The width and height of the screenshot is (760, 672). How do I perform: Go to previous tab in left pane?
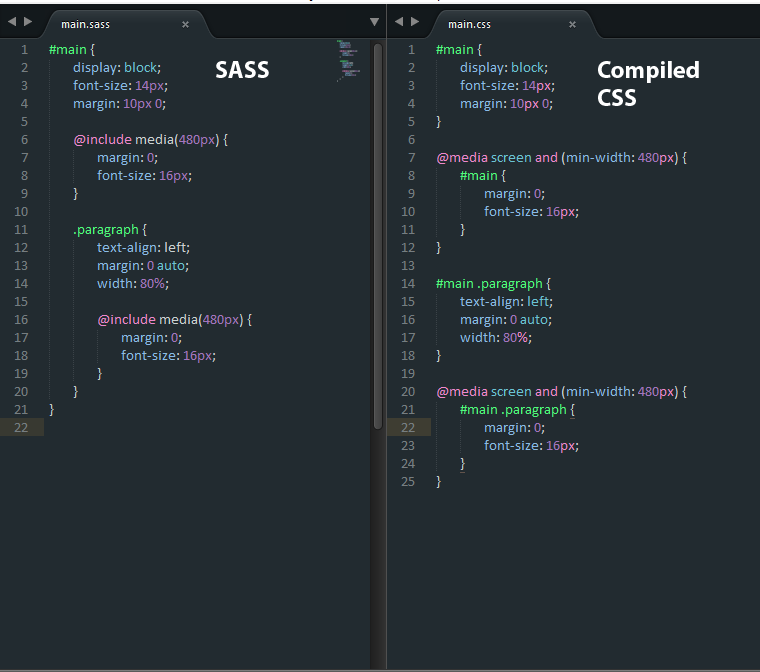[x=12, y=21]
